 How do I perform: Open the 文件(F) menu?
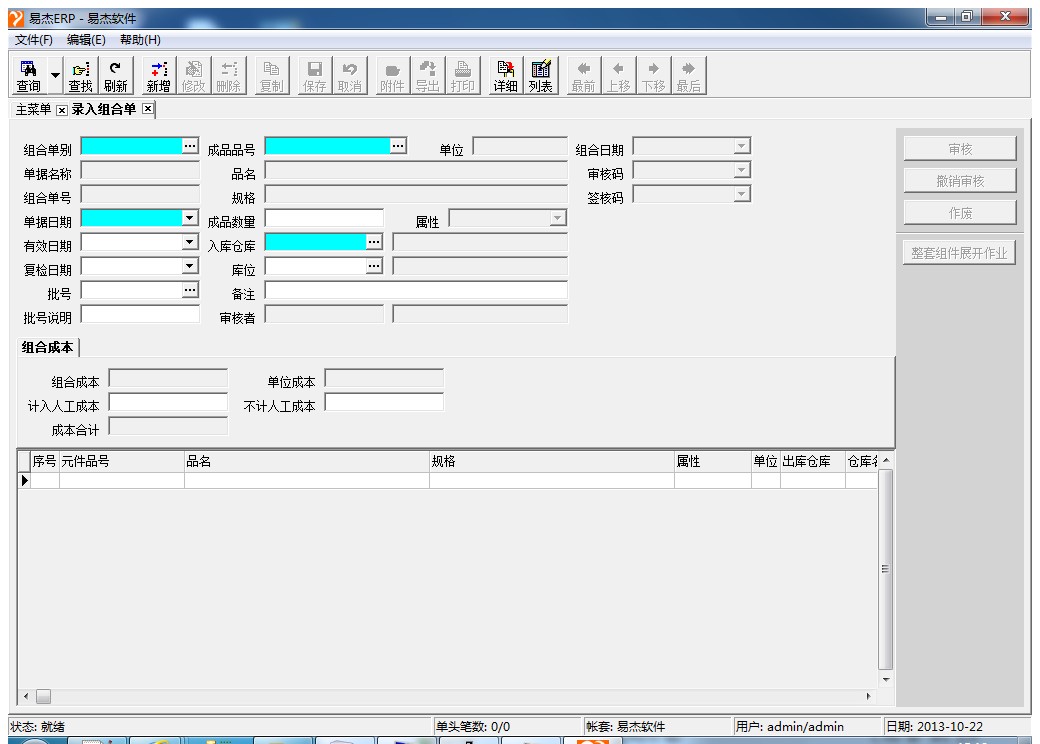pos(34,39)
